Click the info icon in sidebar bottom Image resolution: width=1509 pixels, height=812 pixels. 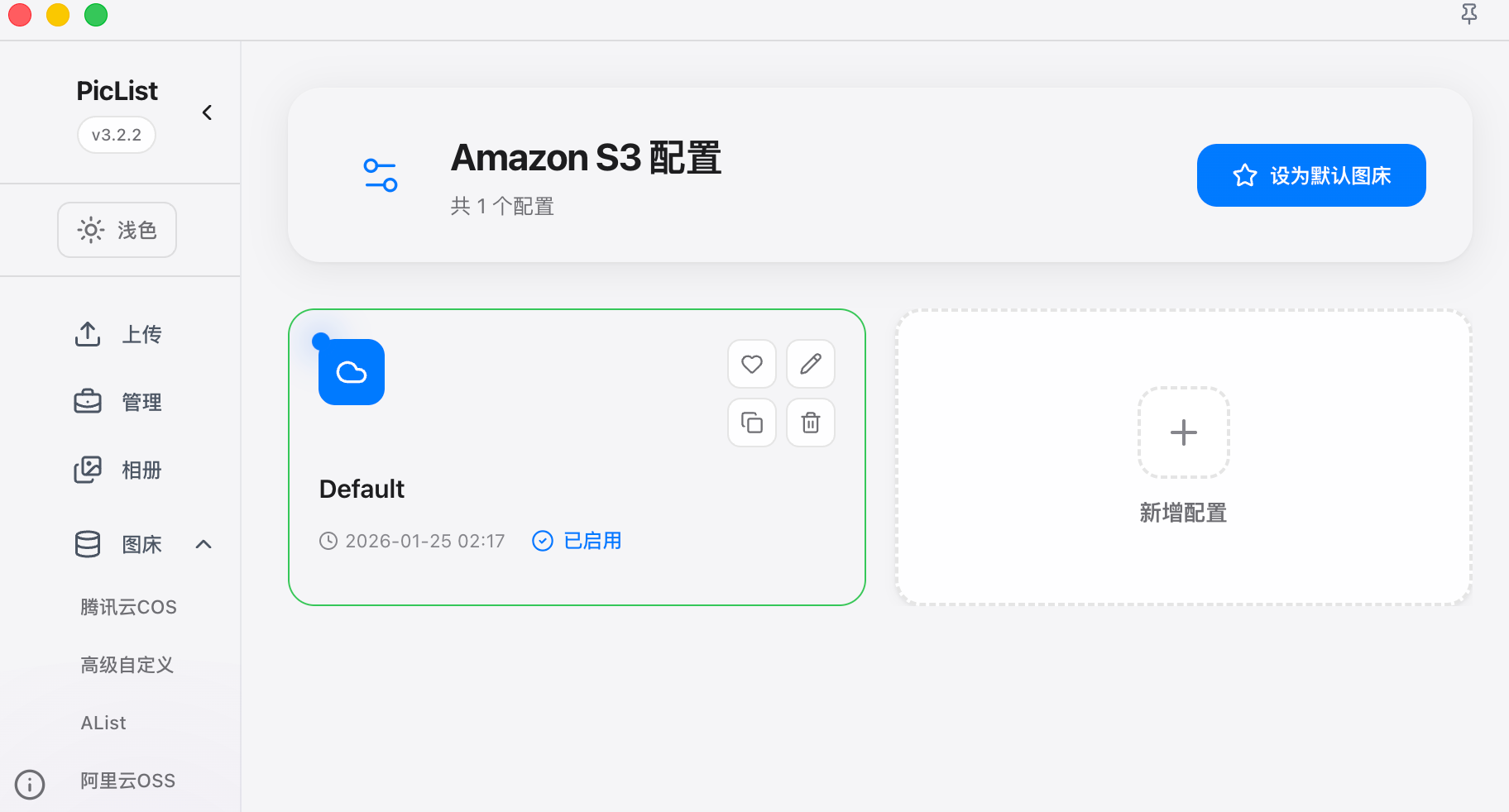[x=30, y=784]
